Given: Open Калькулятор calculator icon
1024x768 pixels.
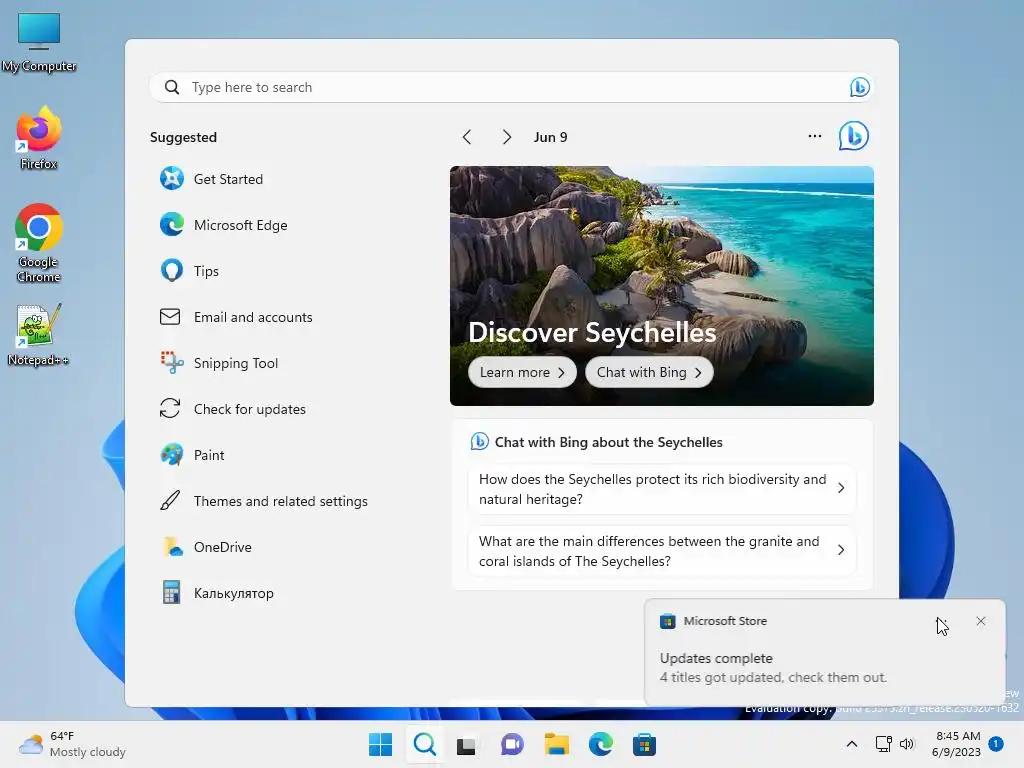Looking at the screenshot, I should (171, 592).
